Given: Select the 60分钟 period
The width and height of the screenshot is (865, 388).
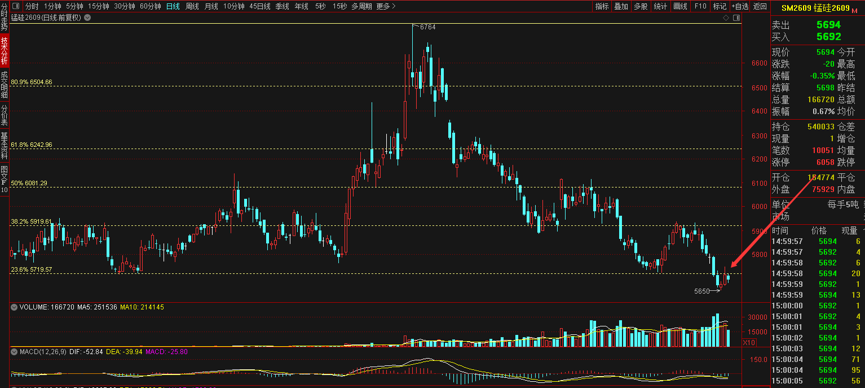Looking at the screenshot, I should (x=150, y=7).
